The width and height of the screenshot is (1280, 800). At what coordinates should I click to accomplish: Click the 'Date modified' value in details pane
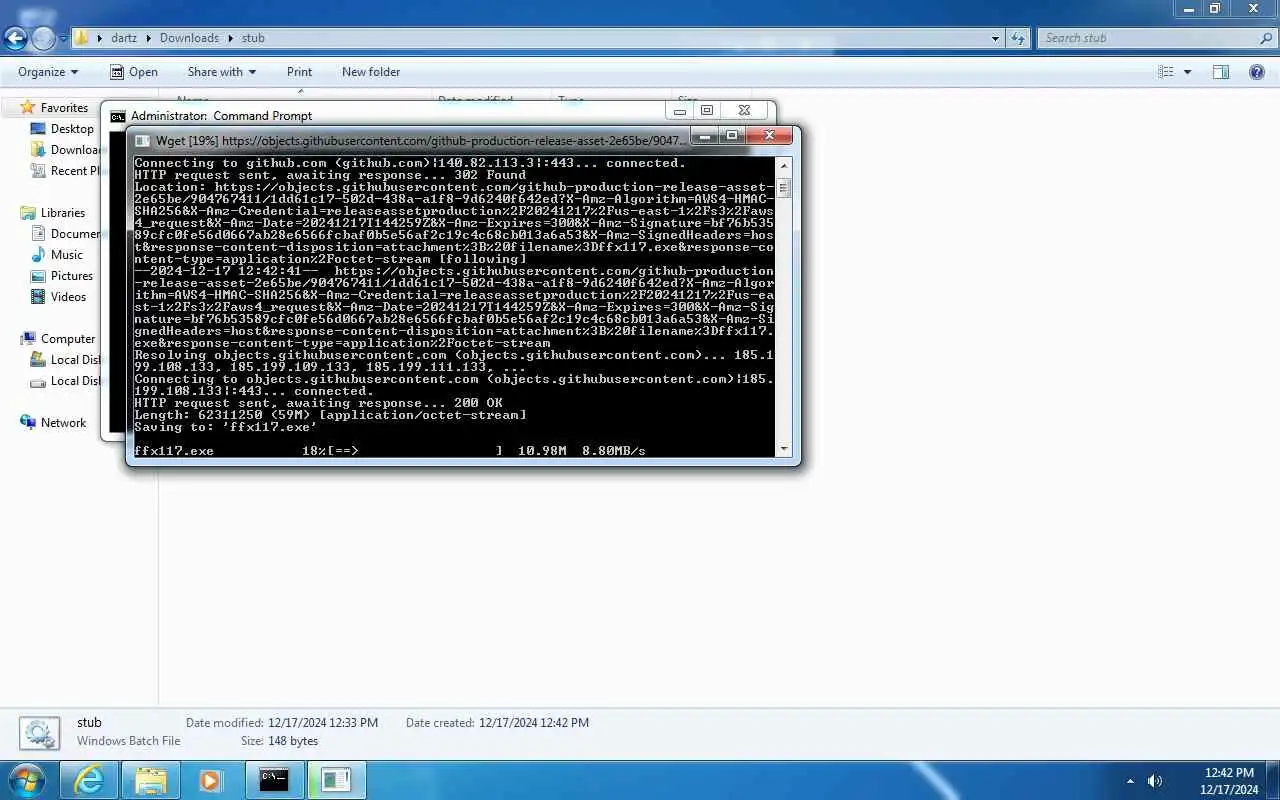tap(322, 723)
